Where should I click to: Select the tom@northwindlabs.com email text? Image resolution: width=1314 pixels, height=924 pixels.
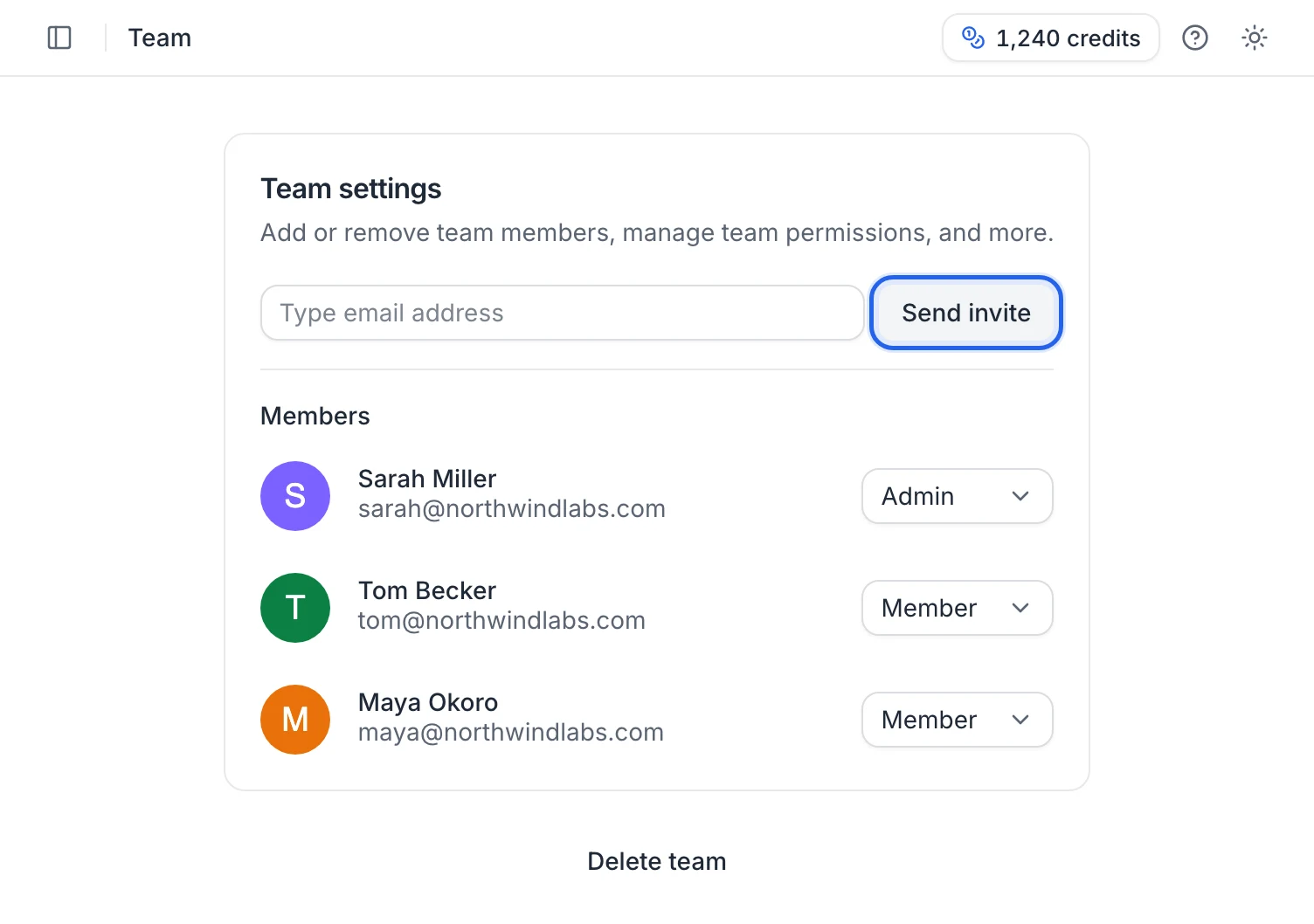[501, 621]
